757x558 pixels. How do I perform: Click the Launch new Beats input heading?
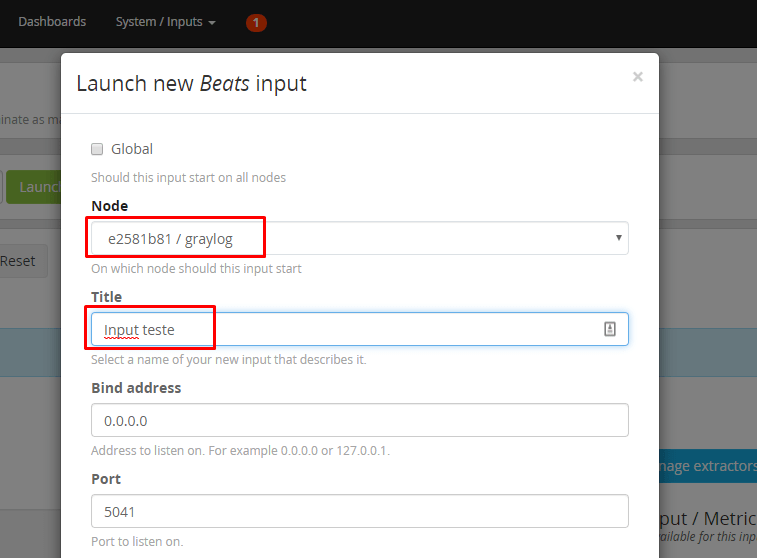pyautogui.click(x=191, y=83)
